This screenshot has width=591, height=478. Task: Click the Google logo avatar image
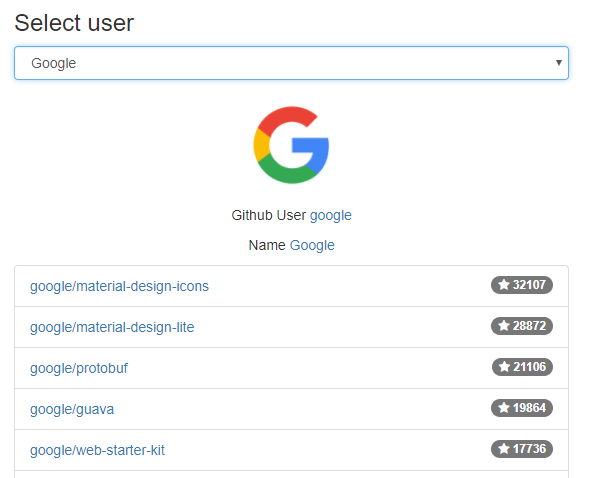coord(291,145)
